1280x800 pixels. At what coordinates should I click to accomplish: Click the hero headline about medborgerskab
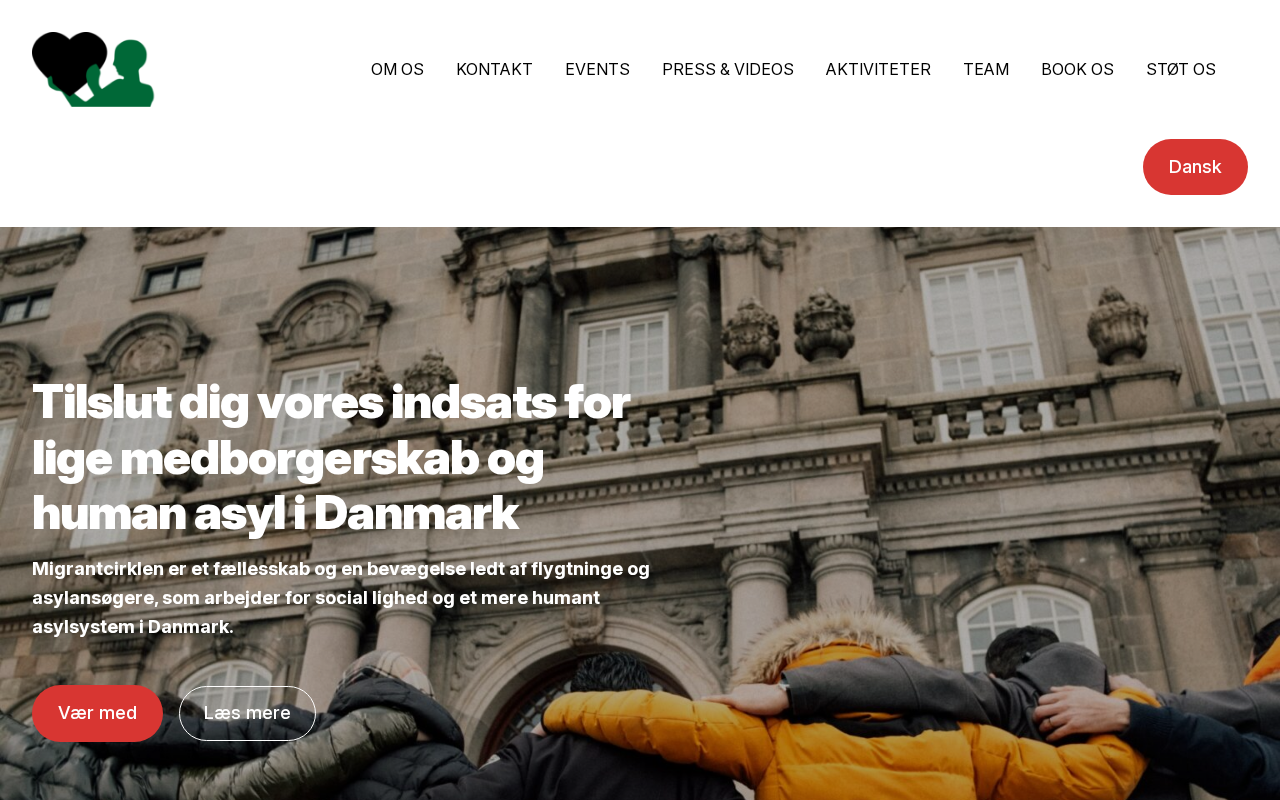pos(331,457)
